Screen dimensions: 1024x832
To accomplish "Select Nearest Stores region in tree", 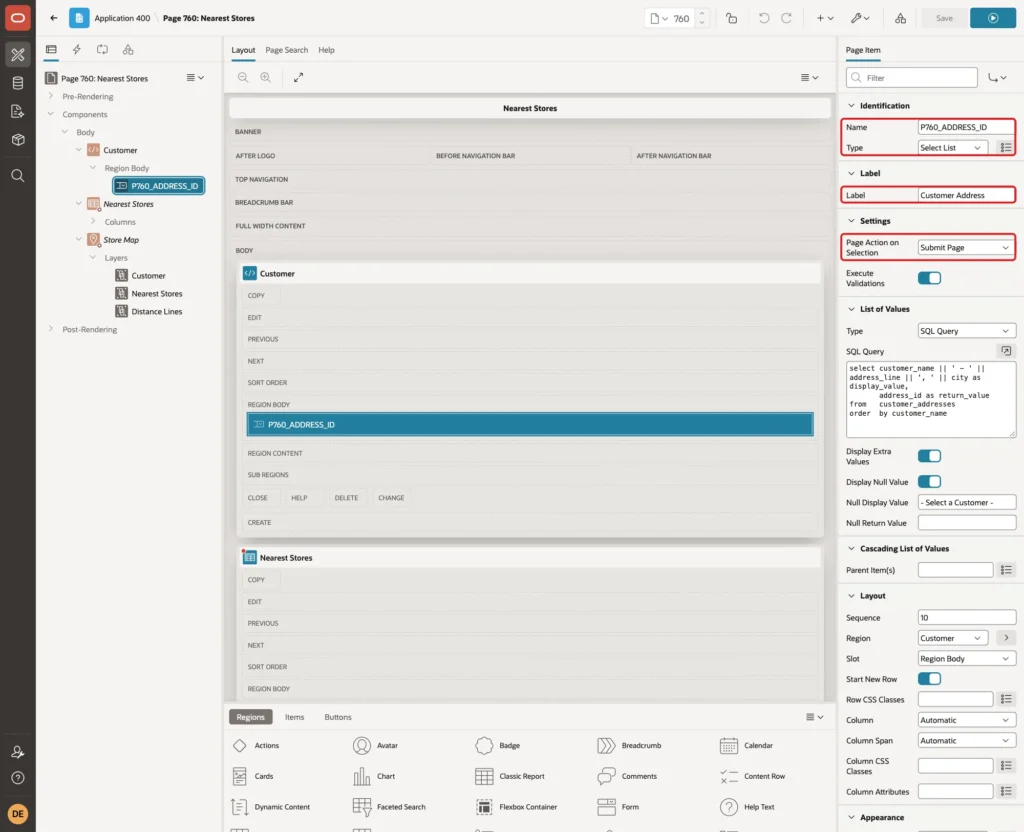I will 129,204.
